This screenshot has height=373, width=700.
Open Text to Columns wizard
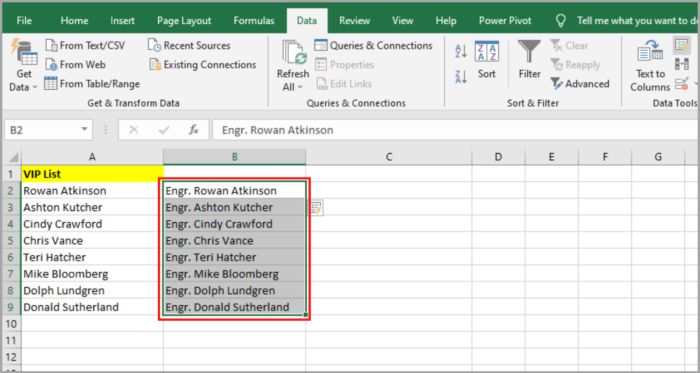point(650,65)
